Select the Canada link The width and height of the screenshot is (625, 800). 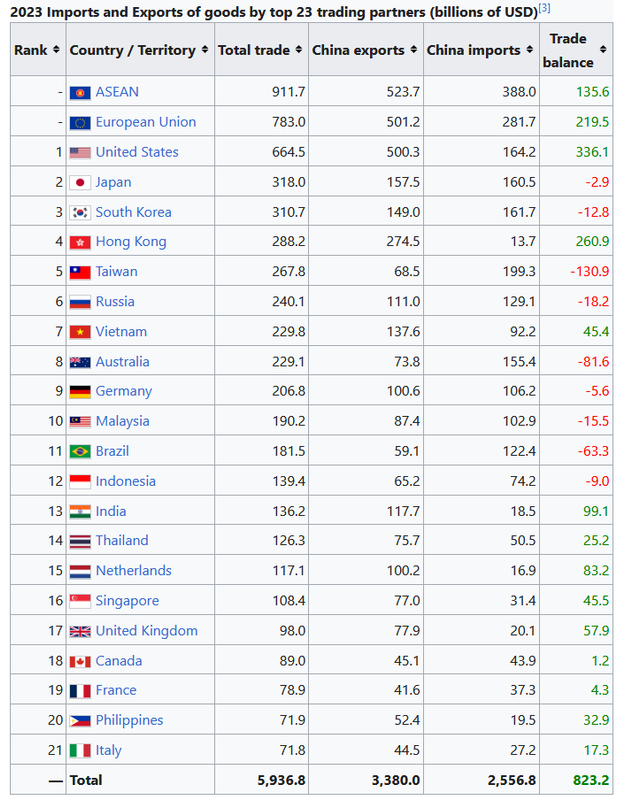tap(118, 661)
